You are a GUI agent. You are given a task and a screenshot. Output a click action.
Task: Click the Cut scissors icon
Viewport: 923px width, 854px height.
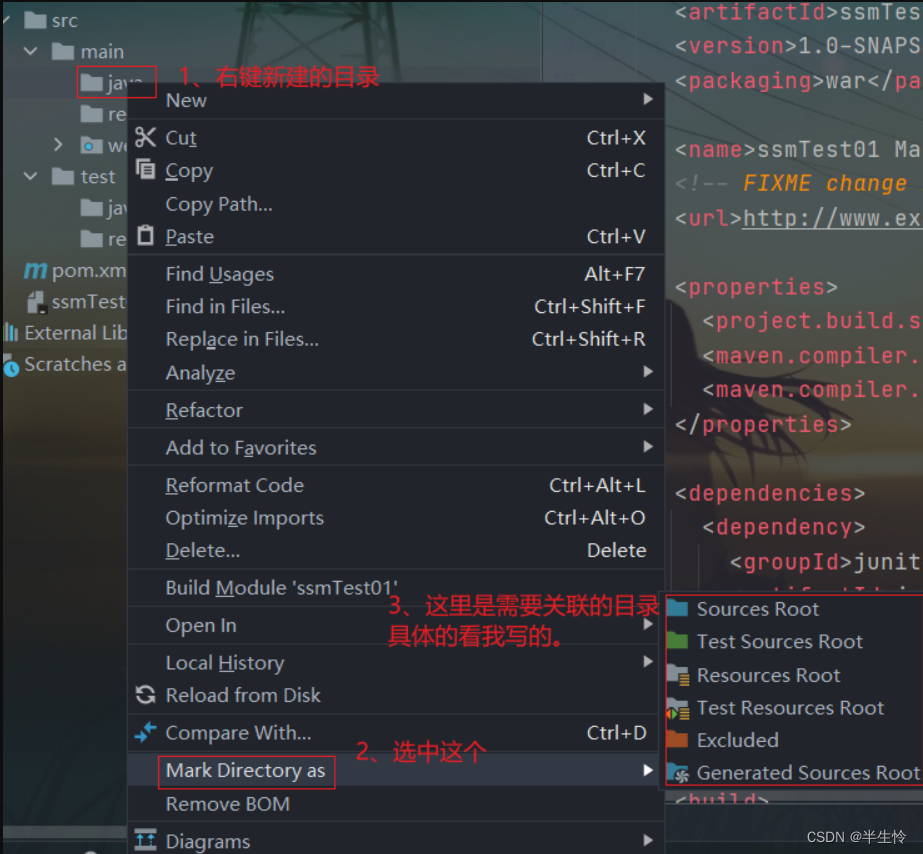tap(145, 137)
